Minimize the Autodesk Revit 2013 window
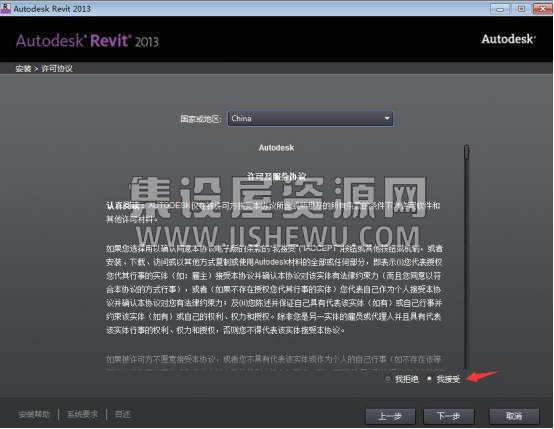This screenshot has height=429, width=554. [500, 9]
